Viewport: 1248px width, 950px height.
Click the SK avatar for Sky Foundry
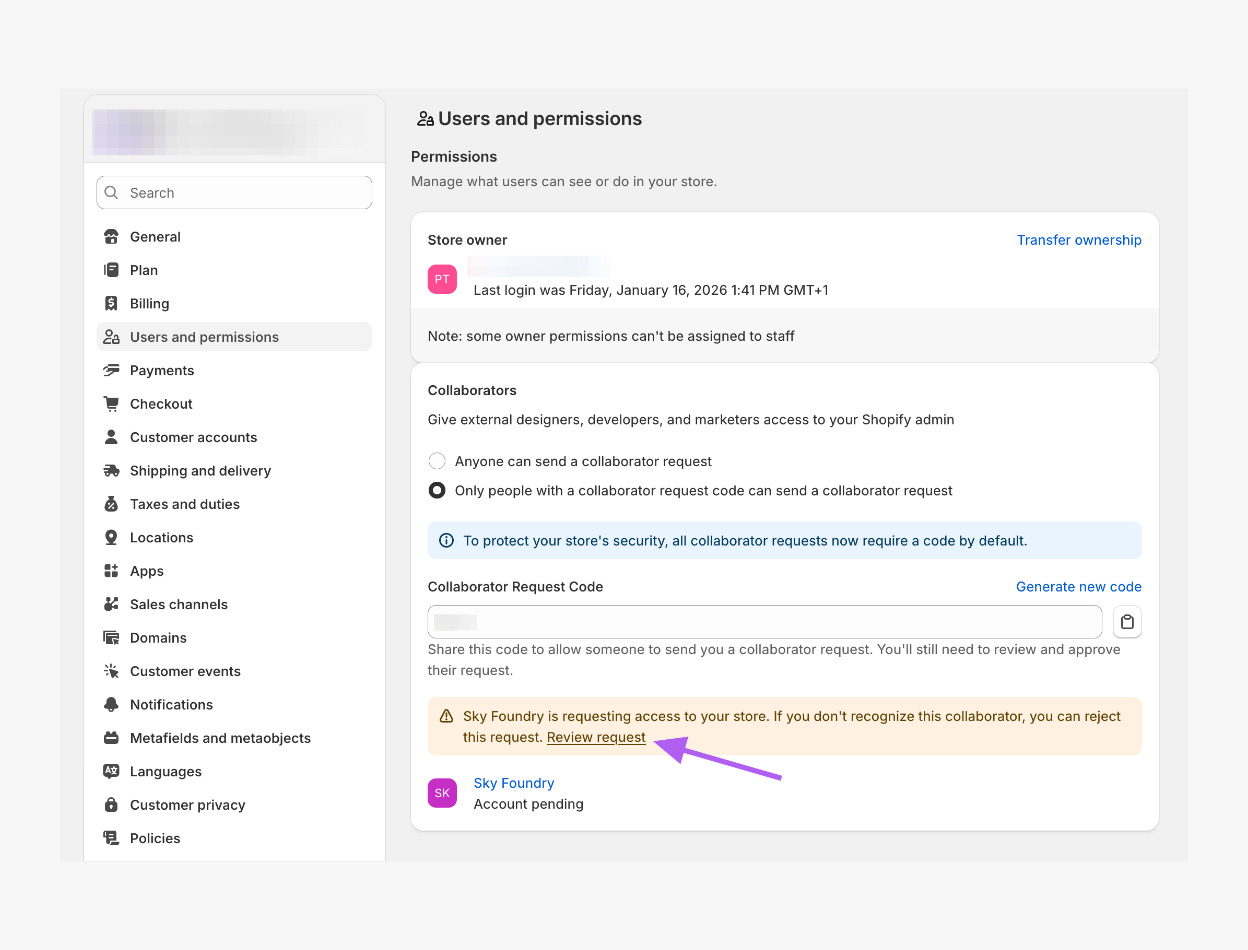[x=442, y=793]
